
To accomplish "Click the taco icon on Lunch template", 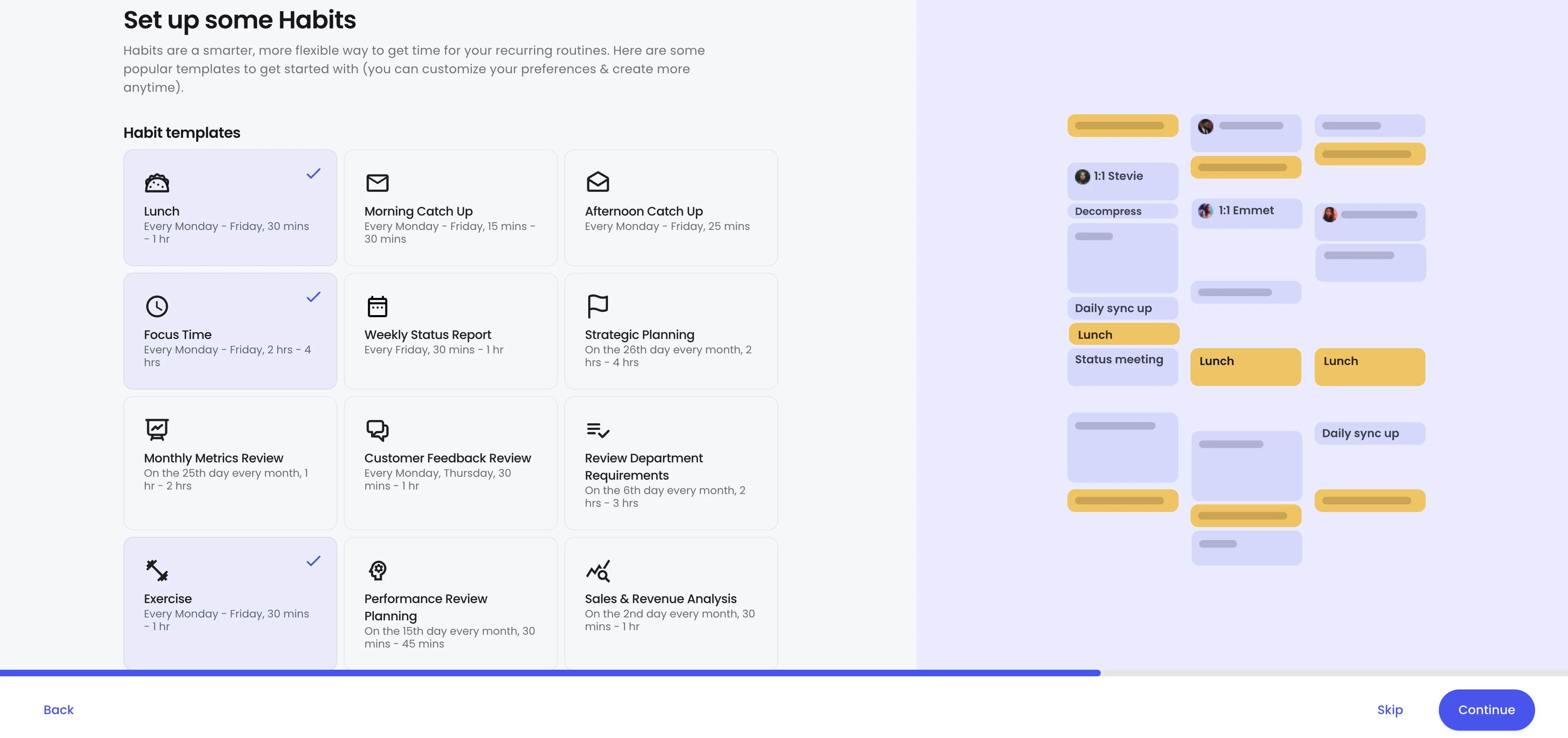I will point(157,183).
